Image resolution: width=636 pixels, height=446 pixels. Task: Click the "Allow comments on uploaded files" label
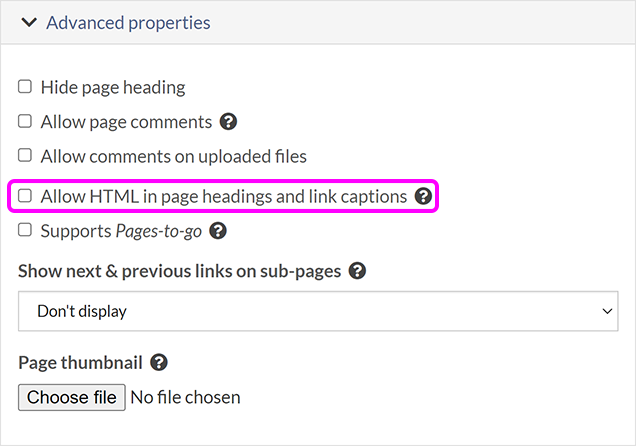click(173, 156)
